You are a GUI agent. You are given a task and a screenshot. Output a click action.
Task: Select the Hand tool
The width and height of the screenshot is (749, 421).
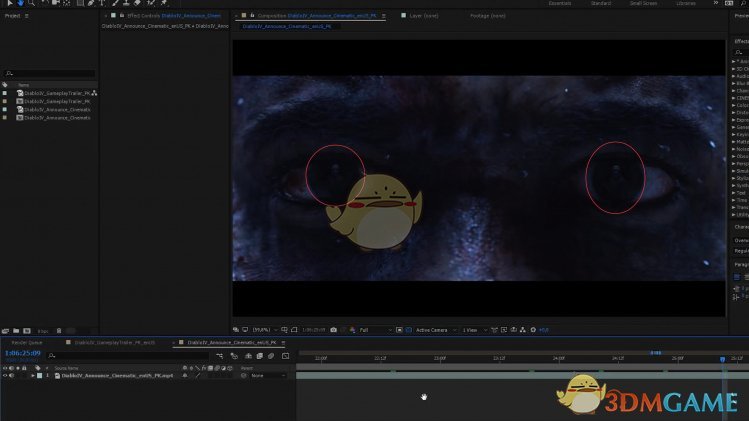point(21,3)
